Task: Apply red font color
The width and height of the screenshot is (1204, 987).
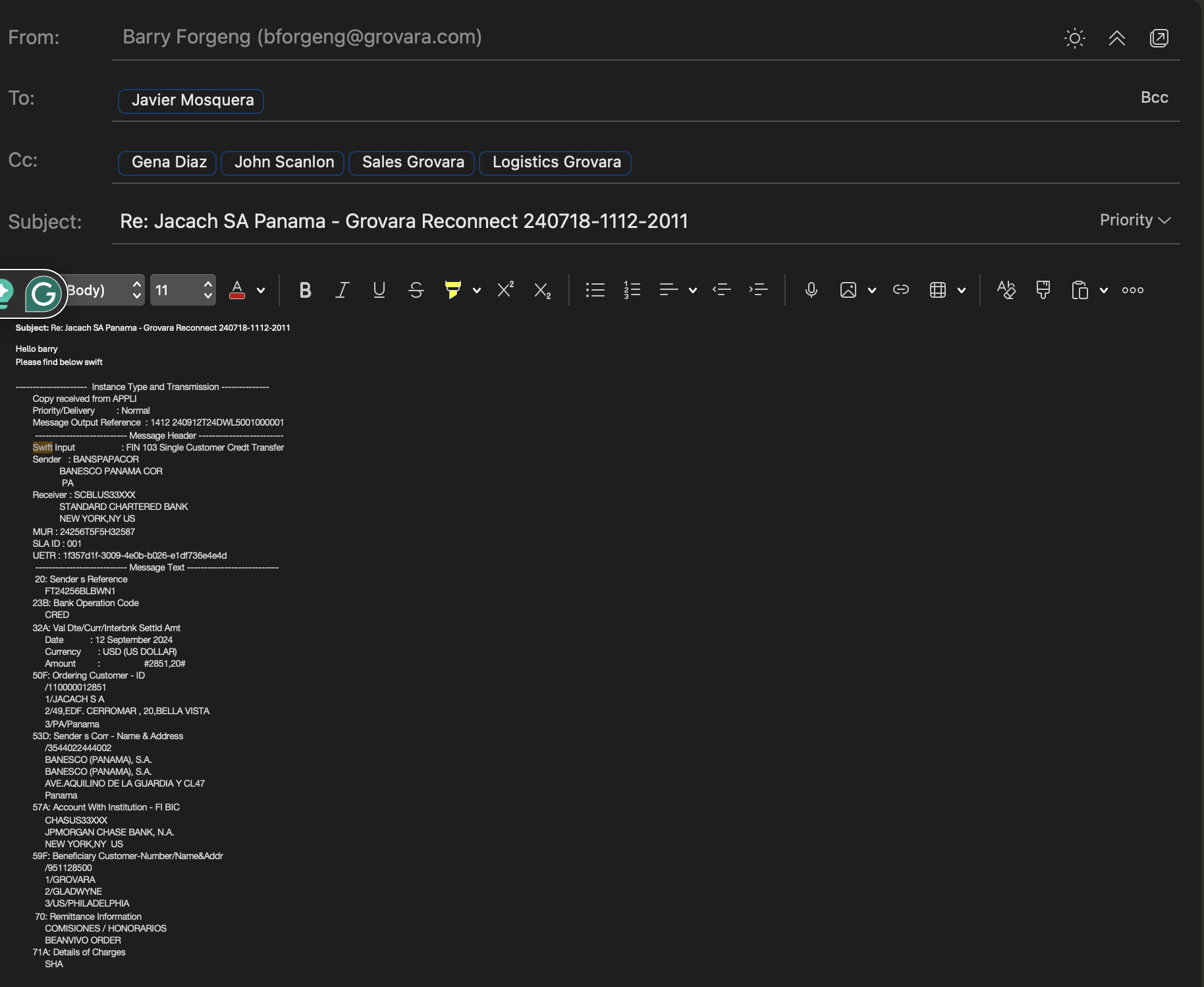Action: (x=237, y=290)
